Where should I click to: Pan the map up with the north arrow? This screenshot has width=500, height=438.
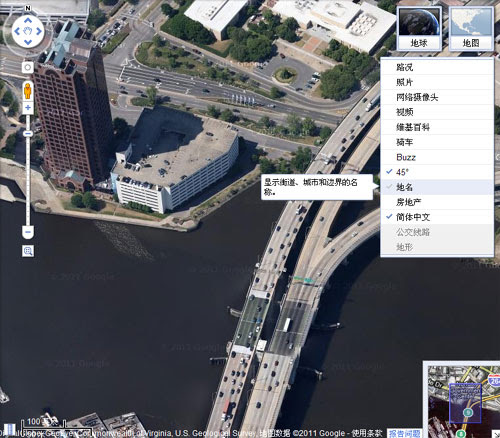[28, 20]
